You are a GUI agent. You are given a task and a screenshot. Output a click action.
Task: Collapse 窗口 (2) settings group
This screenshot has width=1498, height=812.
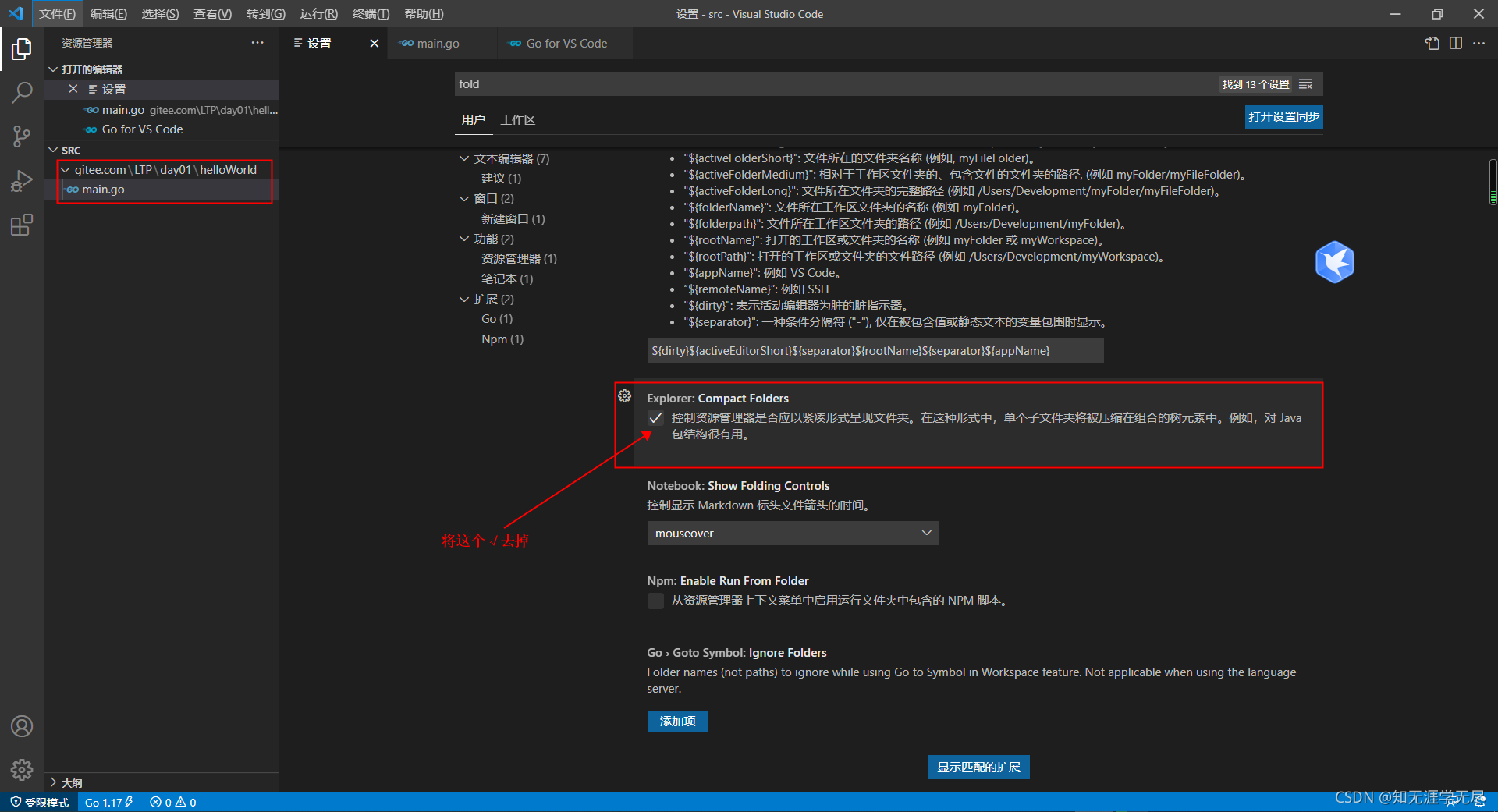point(464,199)
